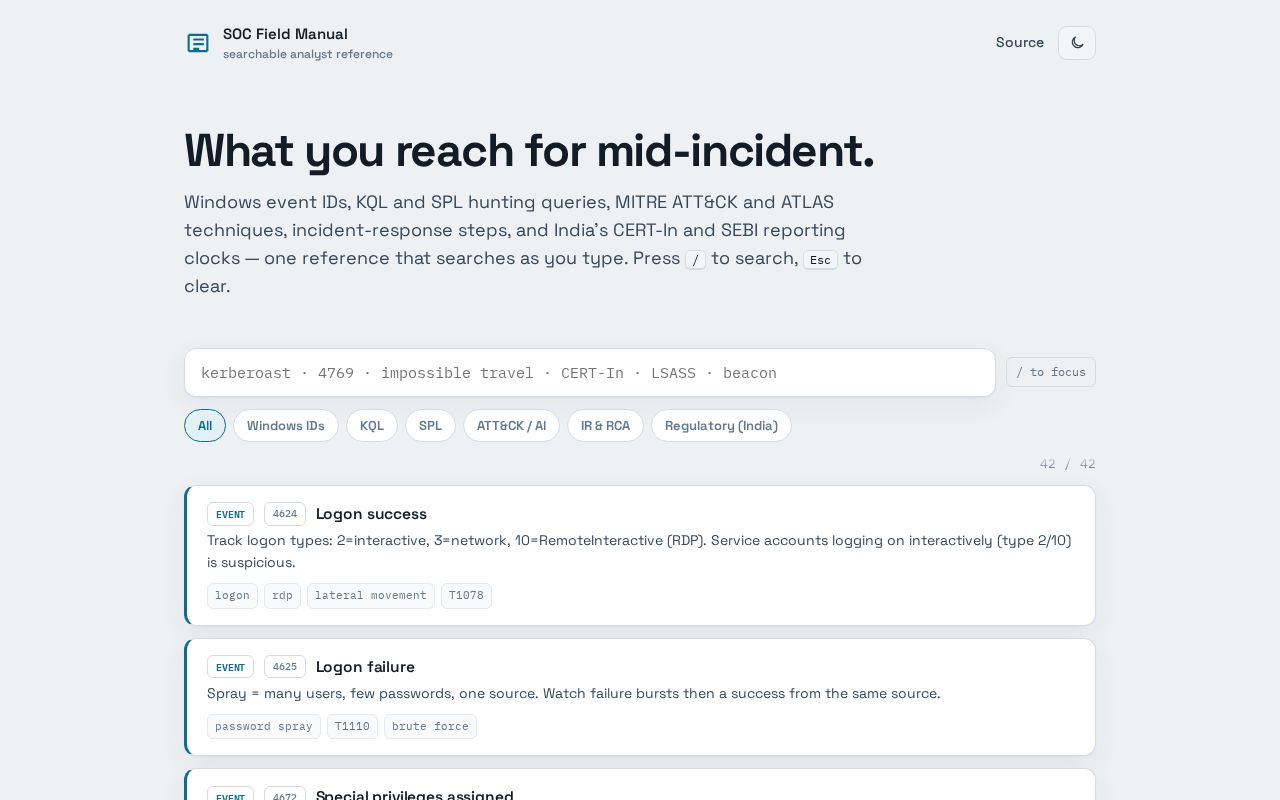Click the 'lateral movement' tag
Image resolution: width=1280 pixels, height=800 pixels.
pos(371,596)
